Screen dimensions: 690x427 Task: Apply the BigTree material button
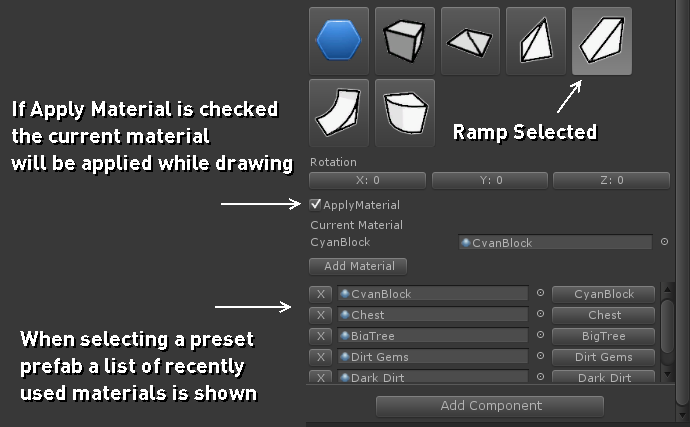[x=604, y=336]
